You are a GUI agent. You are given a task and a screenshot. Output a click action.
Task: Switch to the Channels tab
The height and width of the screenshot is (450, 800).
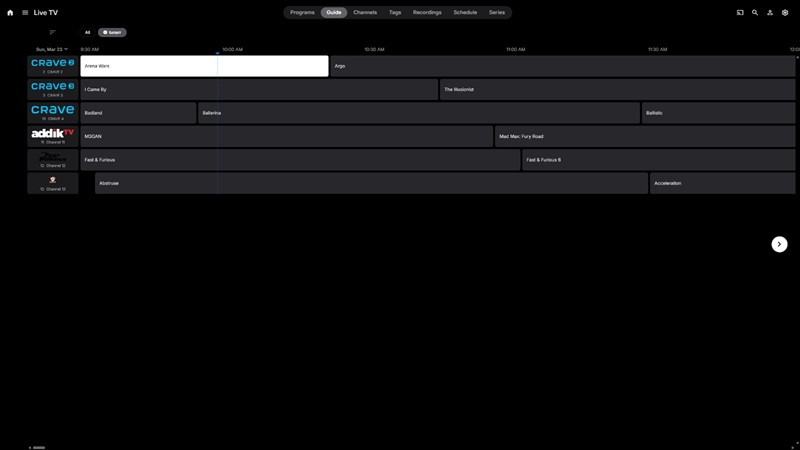point(365,12)
